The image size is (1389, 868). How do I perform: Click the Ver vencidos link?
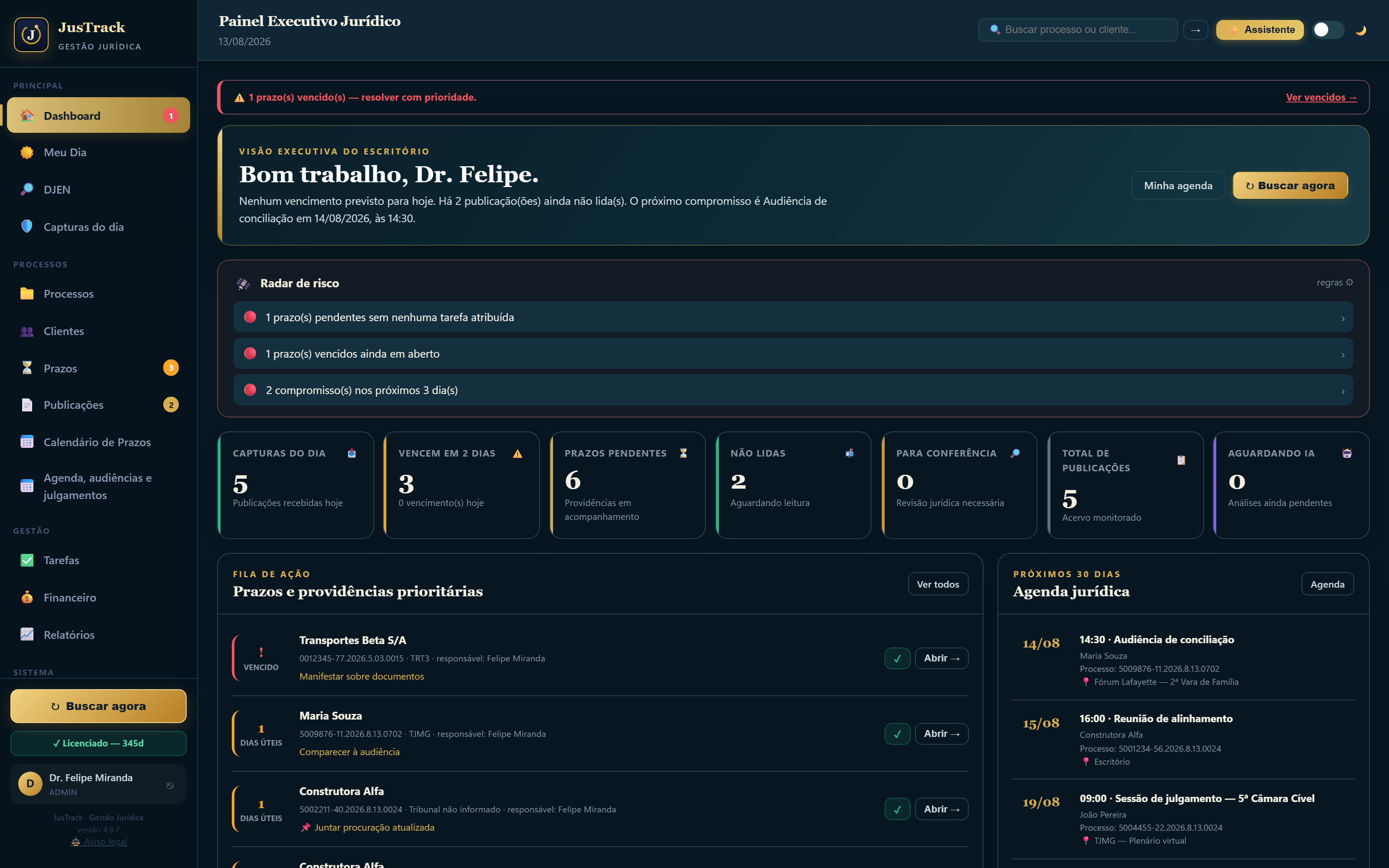[x=1321, y=98]
